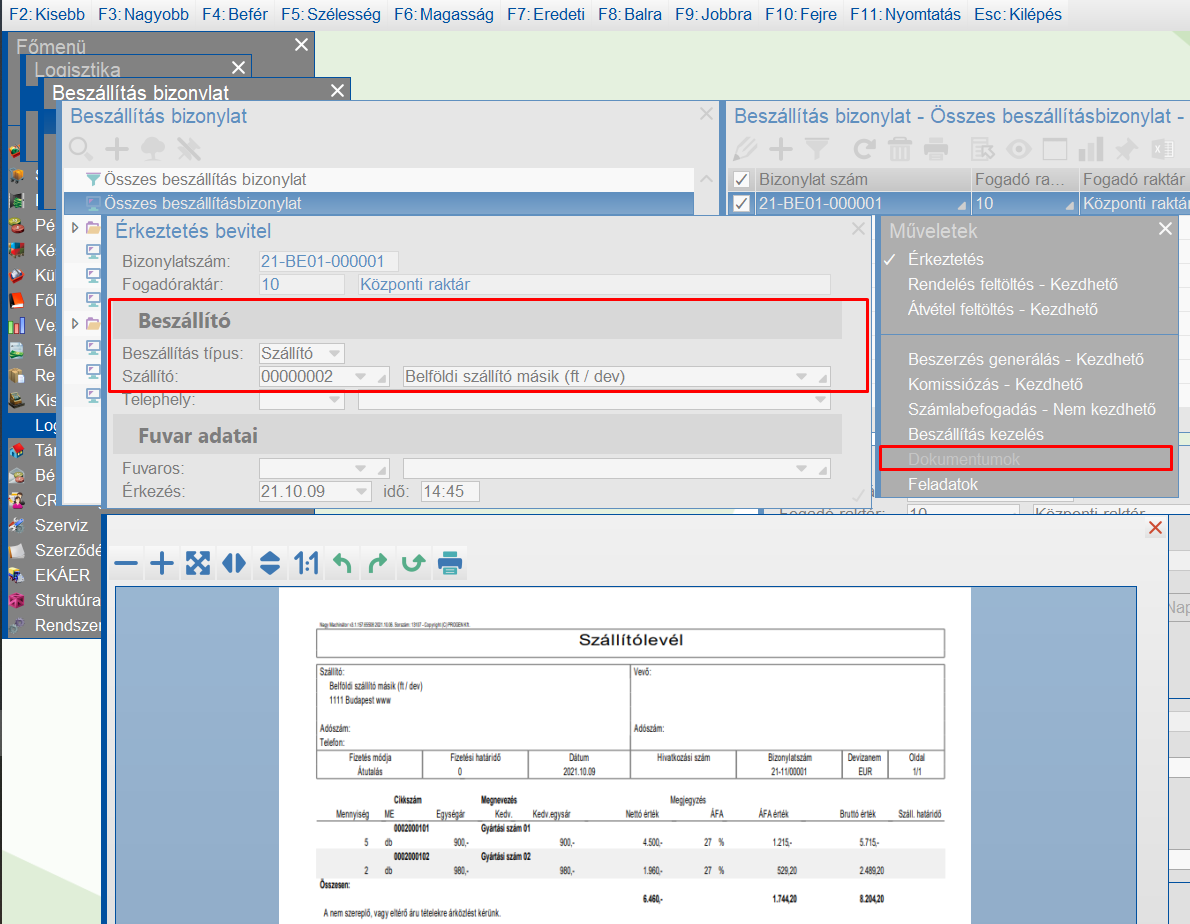
Task: Choose Komissiózás - Kezdhető menu entry
Action: tap(995, 384)
